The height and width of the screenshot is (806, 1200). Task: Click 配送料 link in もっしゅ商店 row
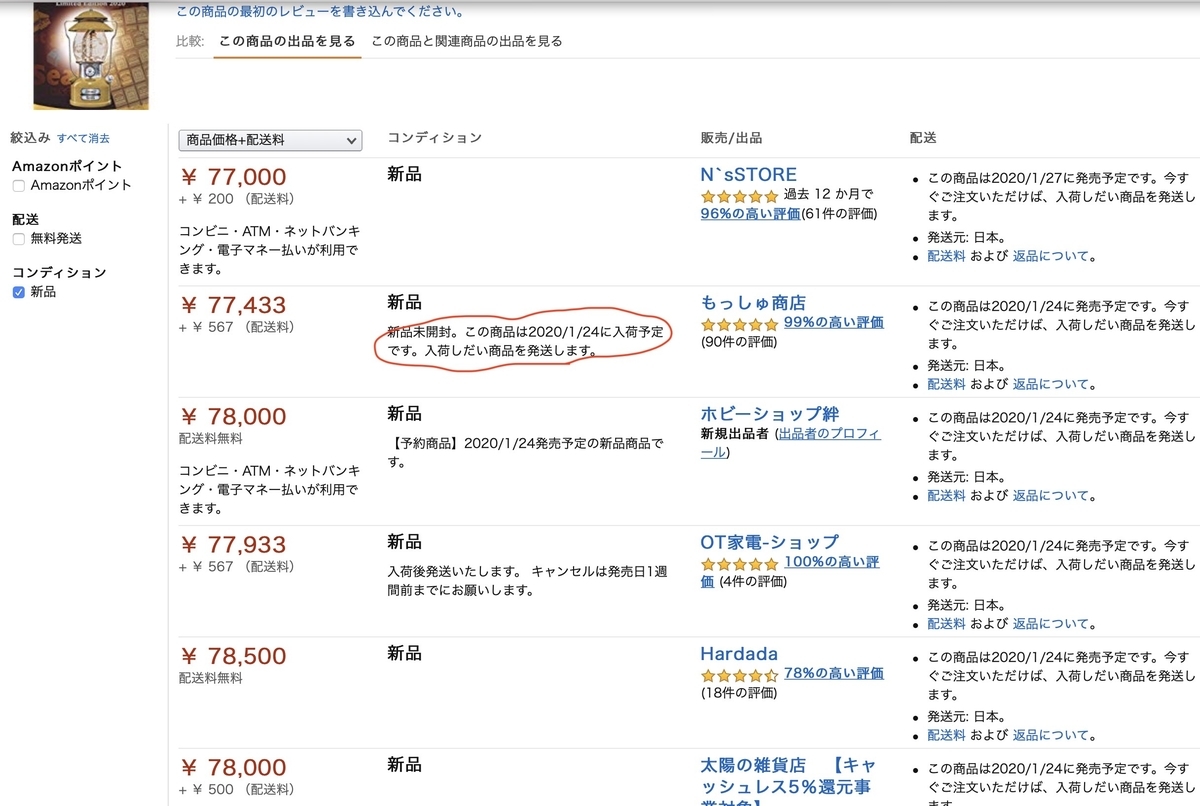pos(946,384)
